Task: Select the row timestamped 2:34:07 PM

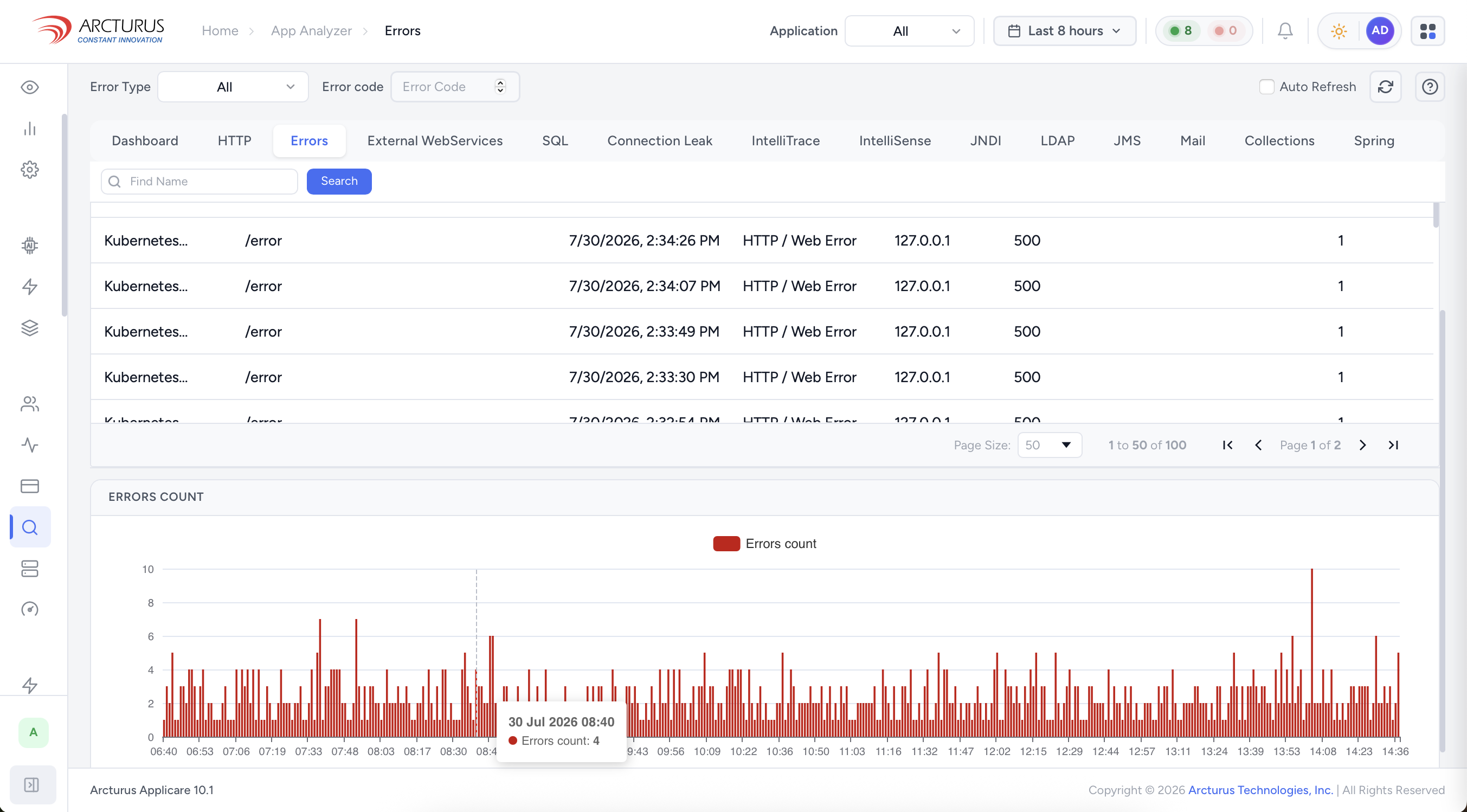Action: tap(762, 286)
